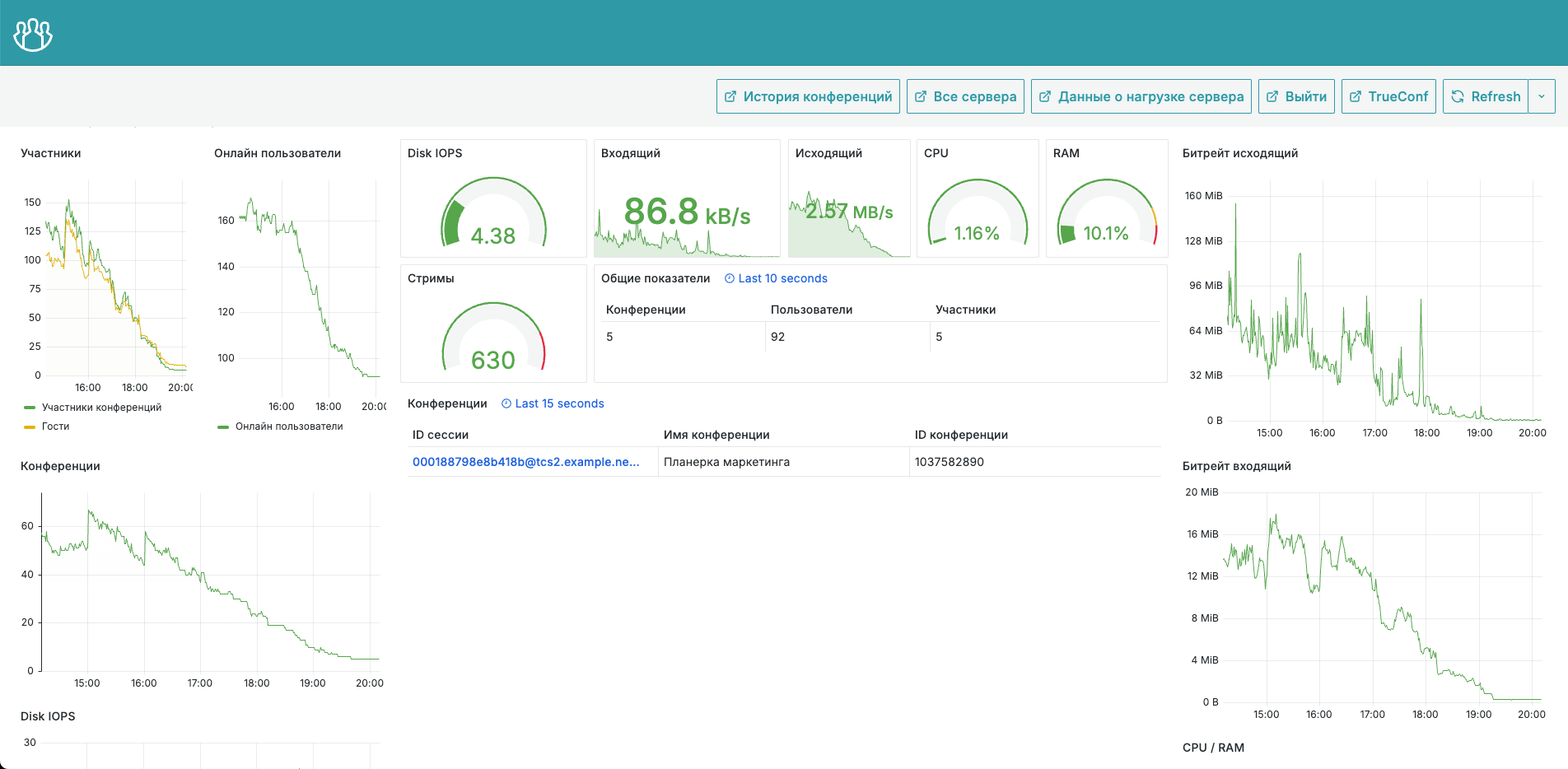Open the CPU panel title menu
1568x769 pixels.
click(936, 153)
